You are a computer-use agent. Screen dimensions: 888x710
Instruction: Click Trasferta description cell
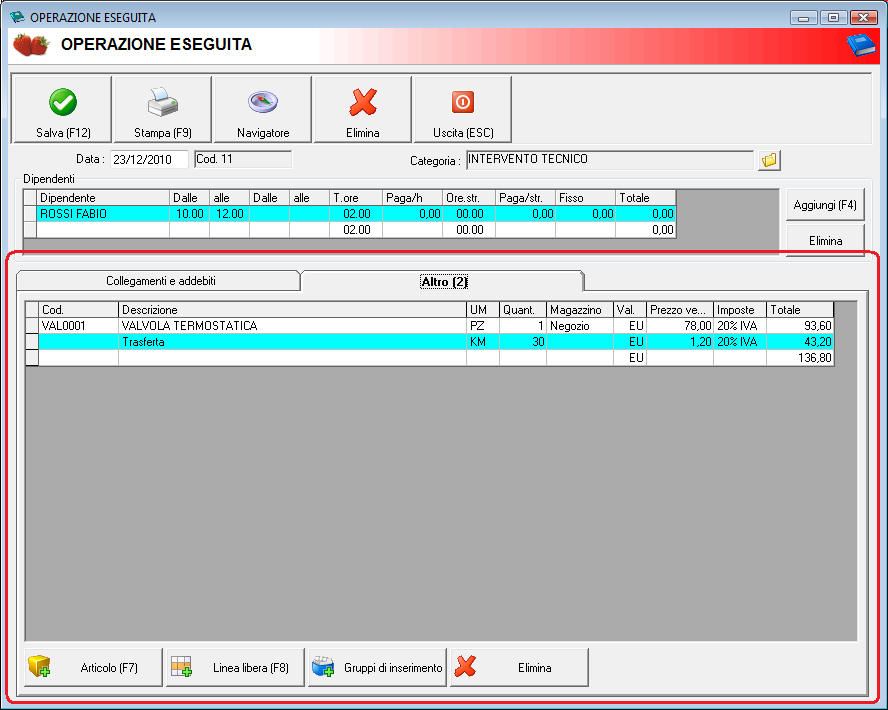(x=292, y=341)
